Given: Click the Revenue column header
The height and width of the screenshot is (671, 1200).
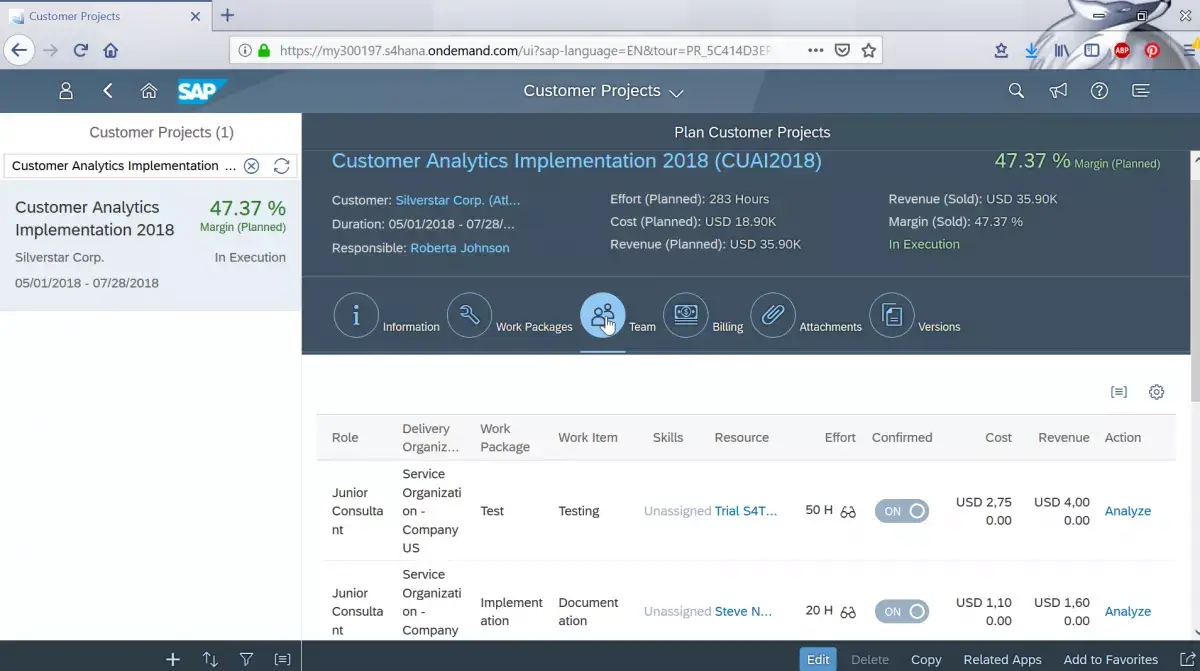Looking at the screenshot, I should 1064,437.
